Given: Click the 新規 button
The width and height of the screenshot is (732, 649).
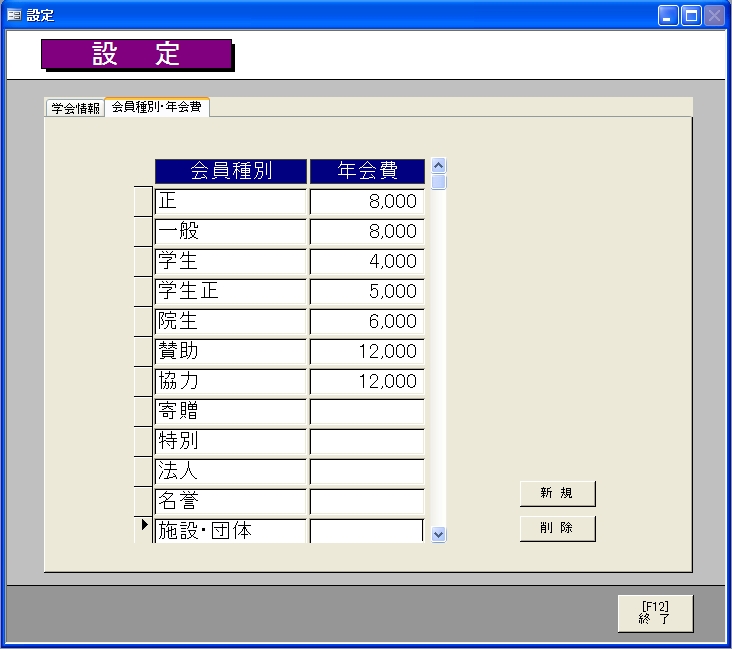Looking at the screenshot, I should click(557, 493).
